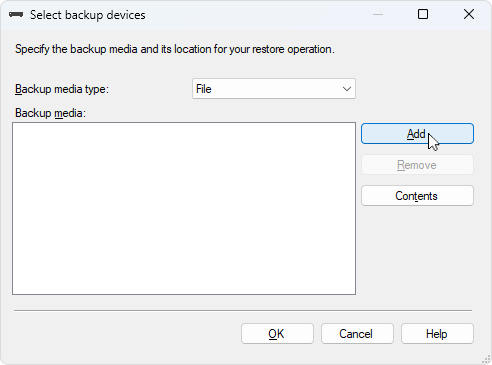Image resolution: width=492 pixels, height=365 pixels.
Task: Close the Select backup devices dialog
Action: click(469, 14)
